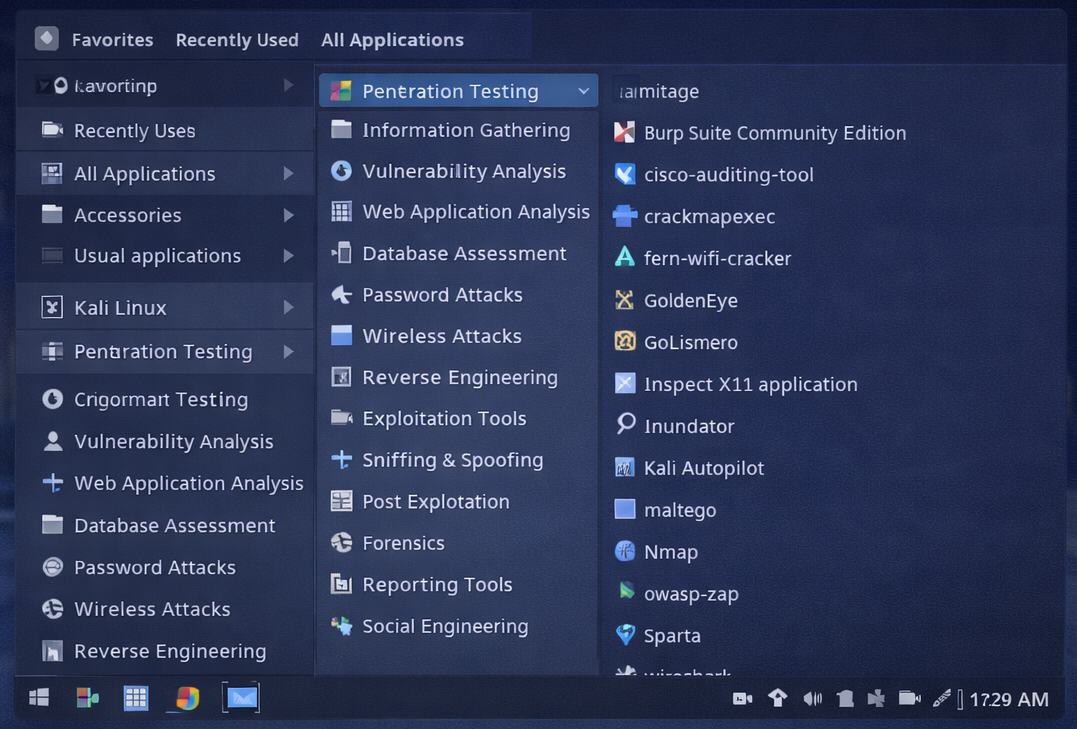
Task: Click Crigormart Testing entry
Action: [165, 399]
